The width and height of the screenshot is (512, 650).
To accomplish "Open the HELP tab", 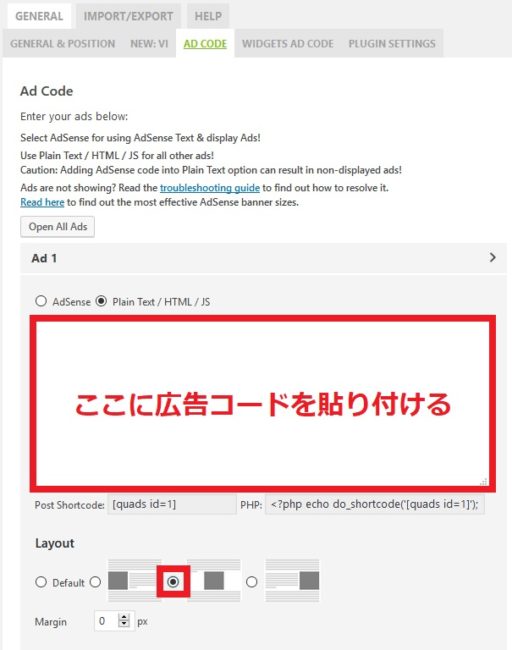I will coord(208,16).
